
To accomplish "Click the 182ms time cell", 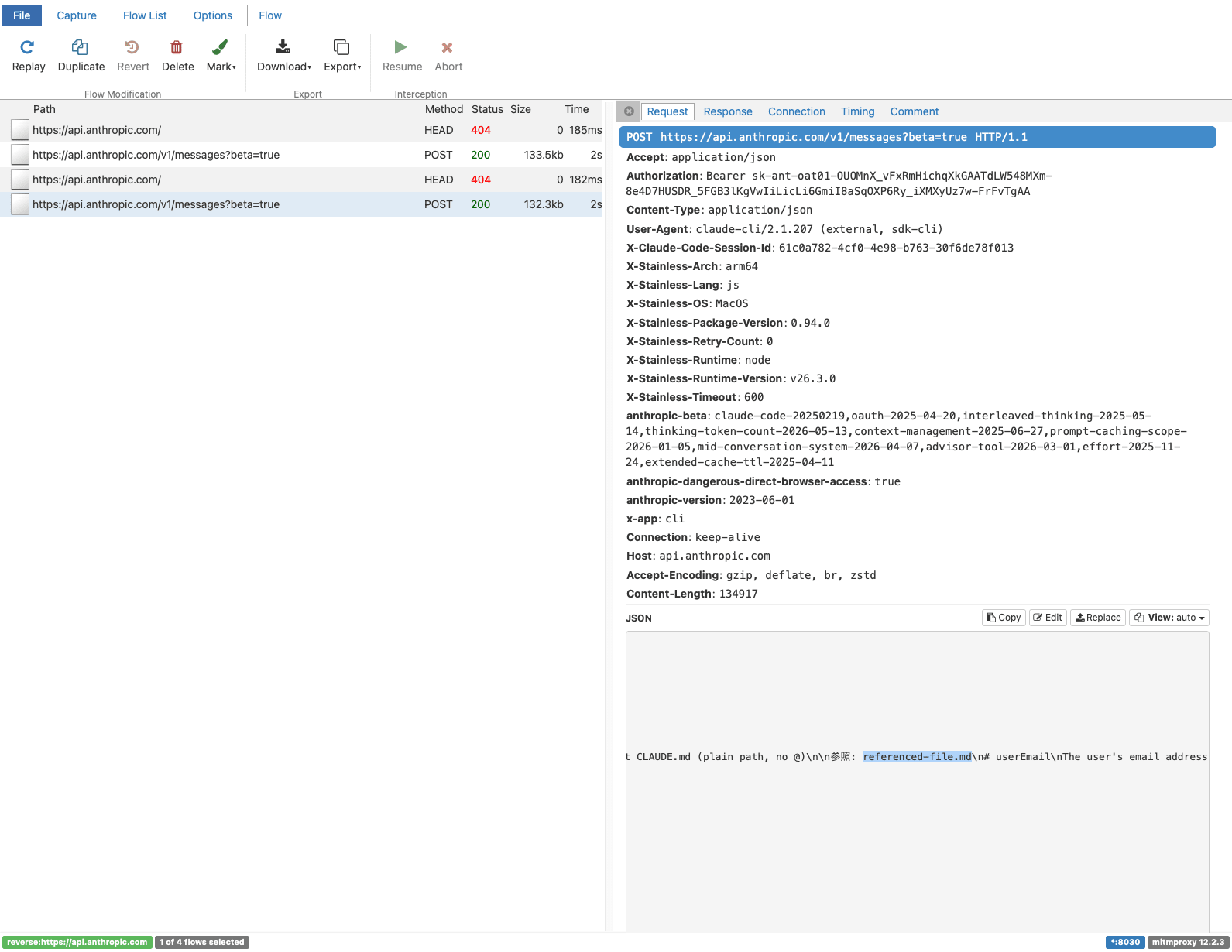I will point(585,180).
